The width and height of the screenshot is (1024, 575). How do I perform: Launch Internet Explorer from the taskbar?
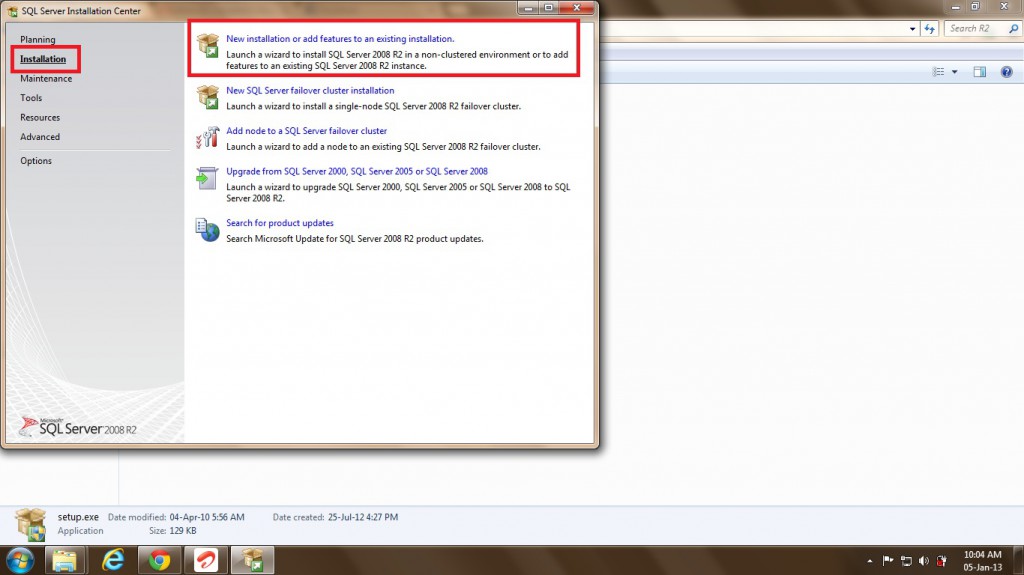point(113,559)
